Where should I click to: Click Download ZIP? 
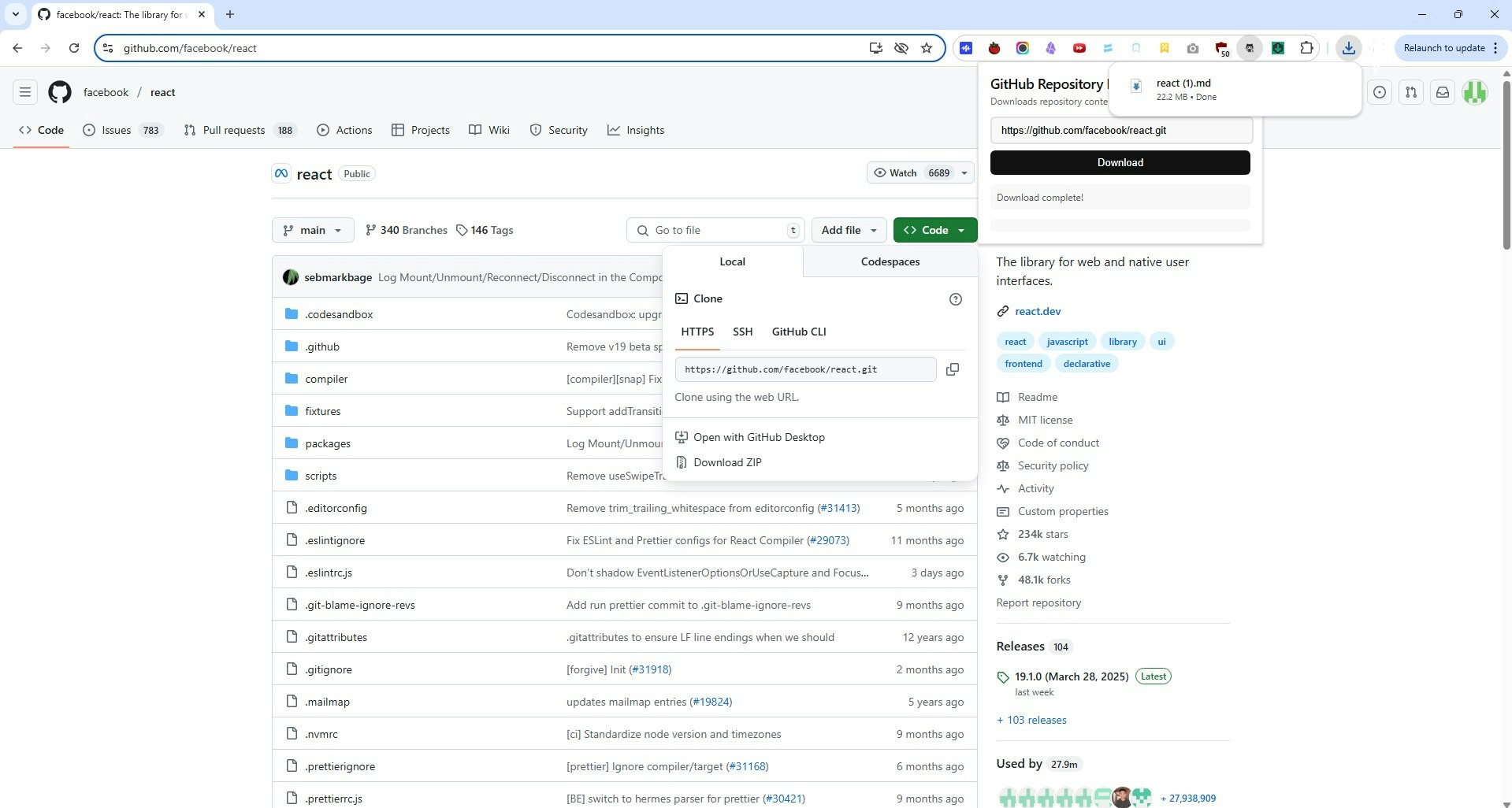tap(727, 462)
